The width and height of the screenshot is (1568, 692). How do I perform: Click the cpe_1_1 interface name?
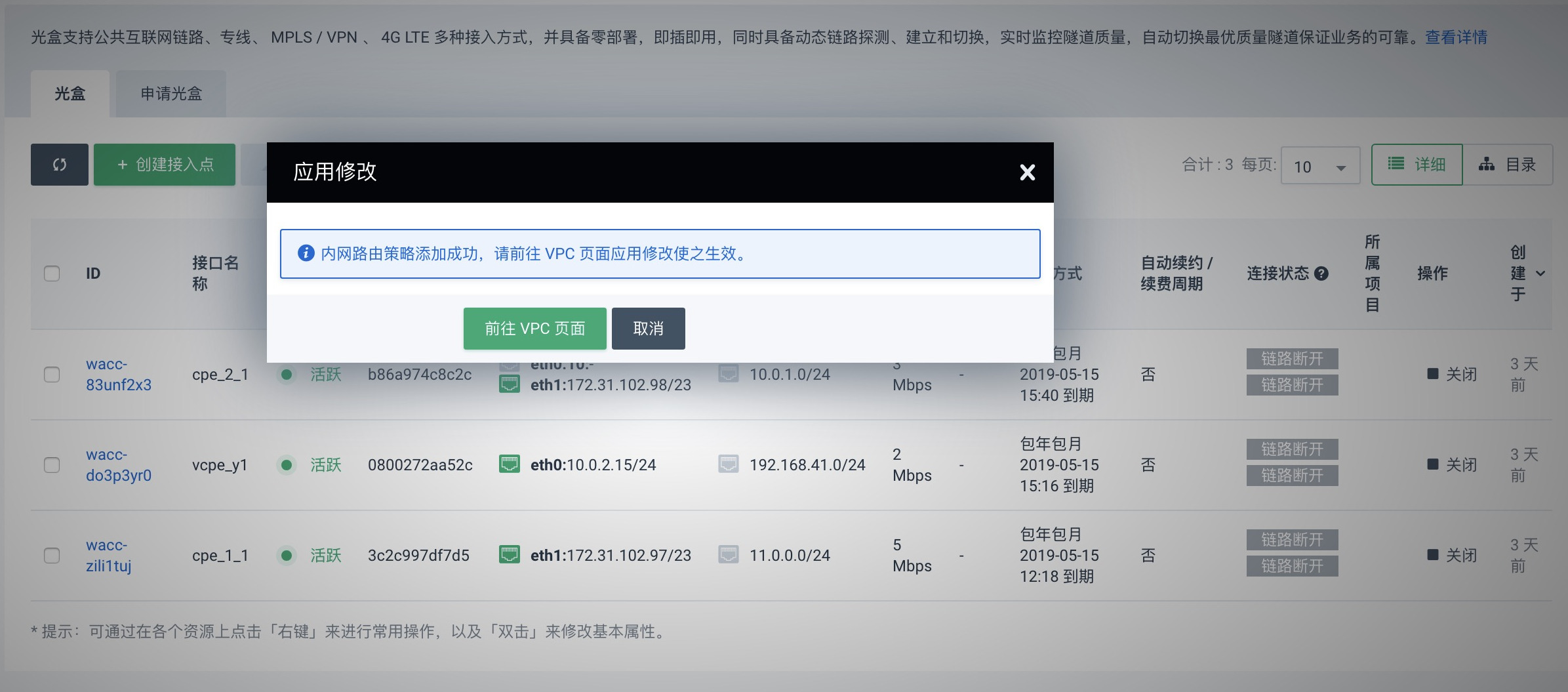point(220,556)
